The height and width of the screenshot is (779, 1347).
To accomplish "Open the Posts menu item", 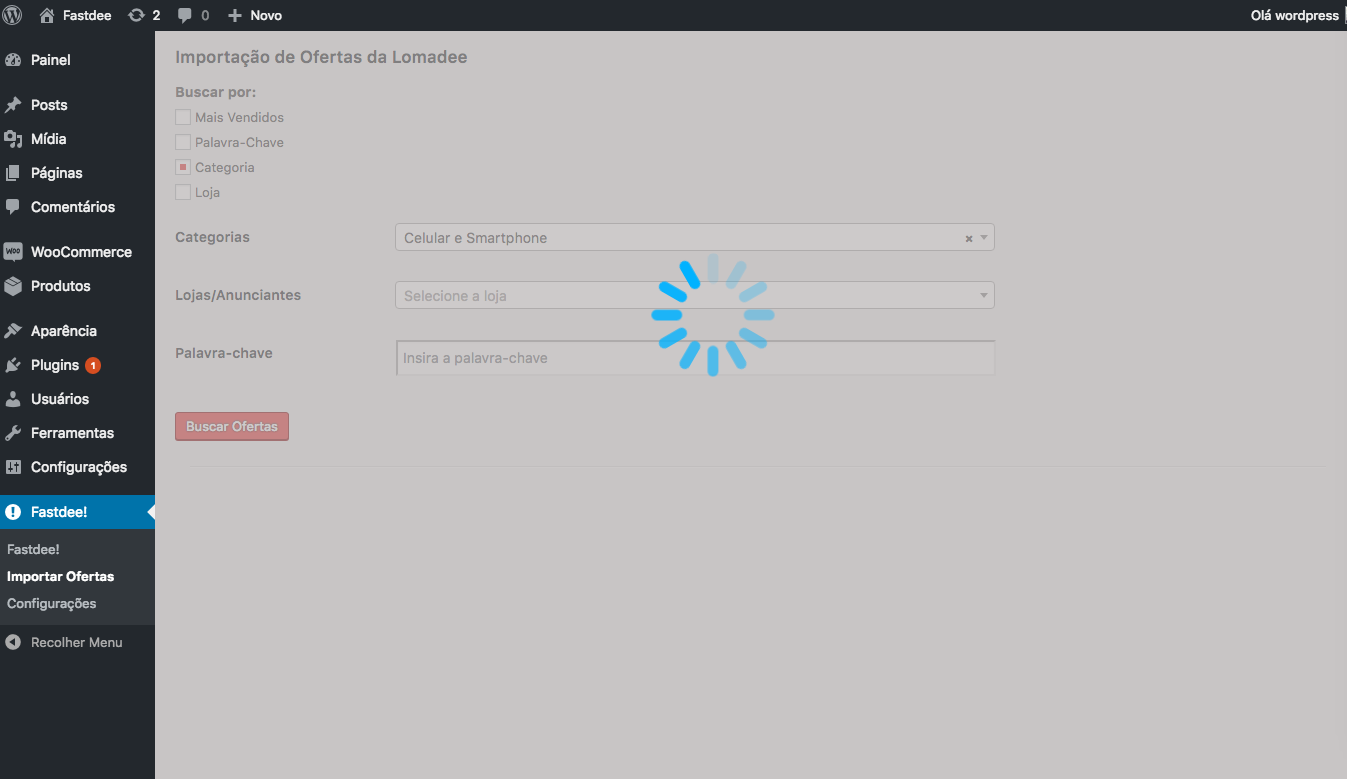I will tap(77, 105).
